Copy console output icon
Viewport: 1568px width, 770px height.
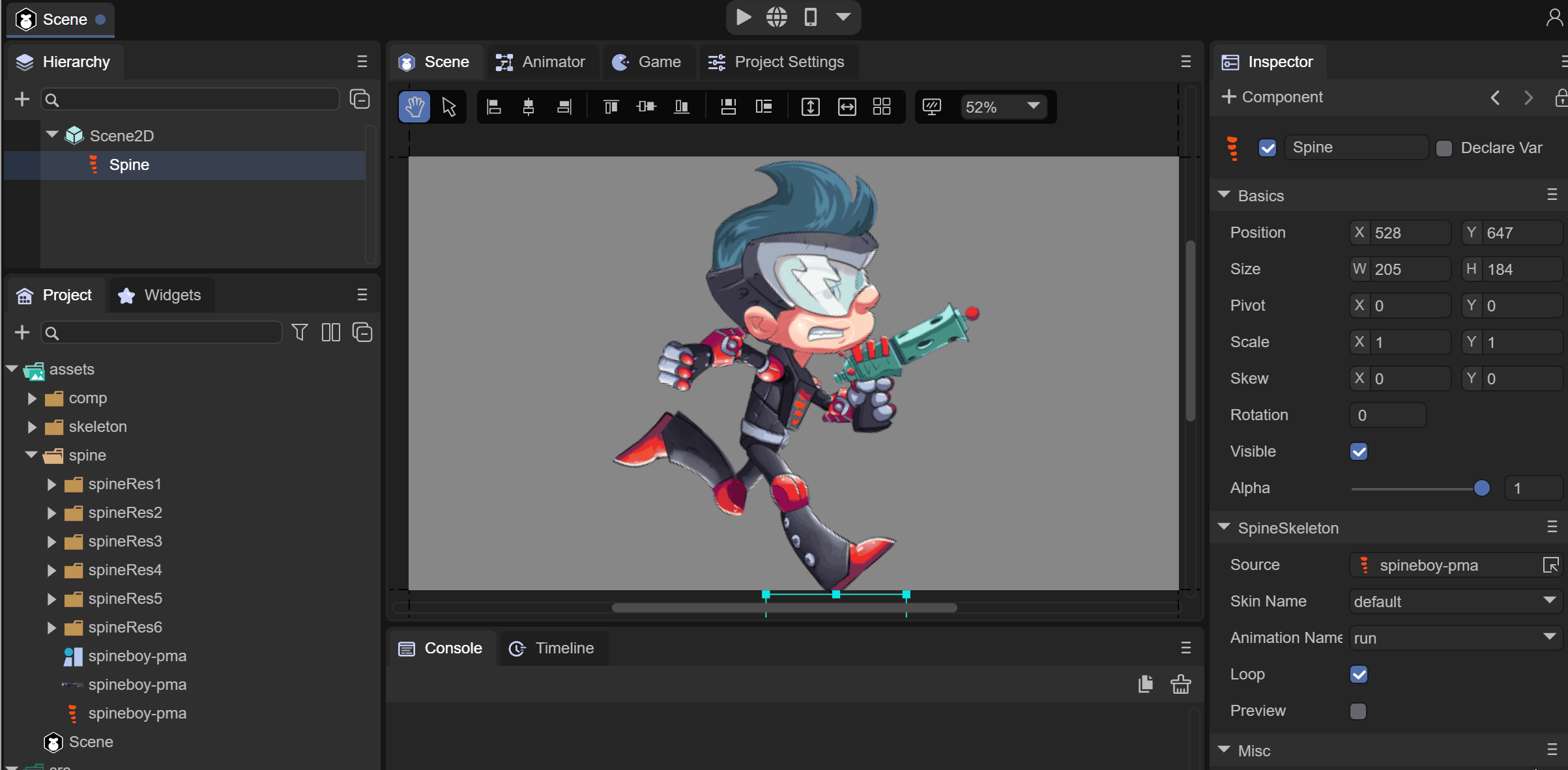[x=1146, y=684]
